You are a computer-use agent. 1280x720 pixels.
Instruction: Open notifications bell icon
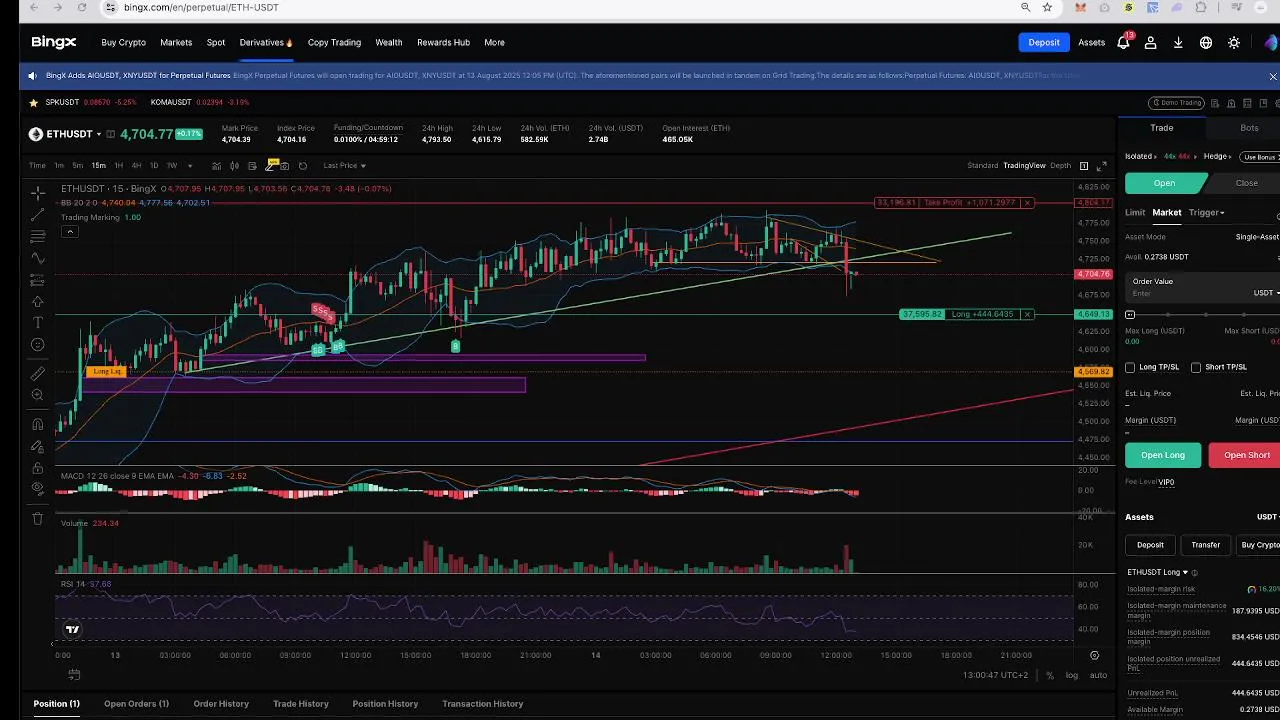click(x=1123, y=43)
